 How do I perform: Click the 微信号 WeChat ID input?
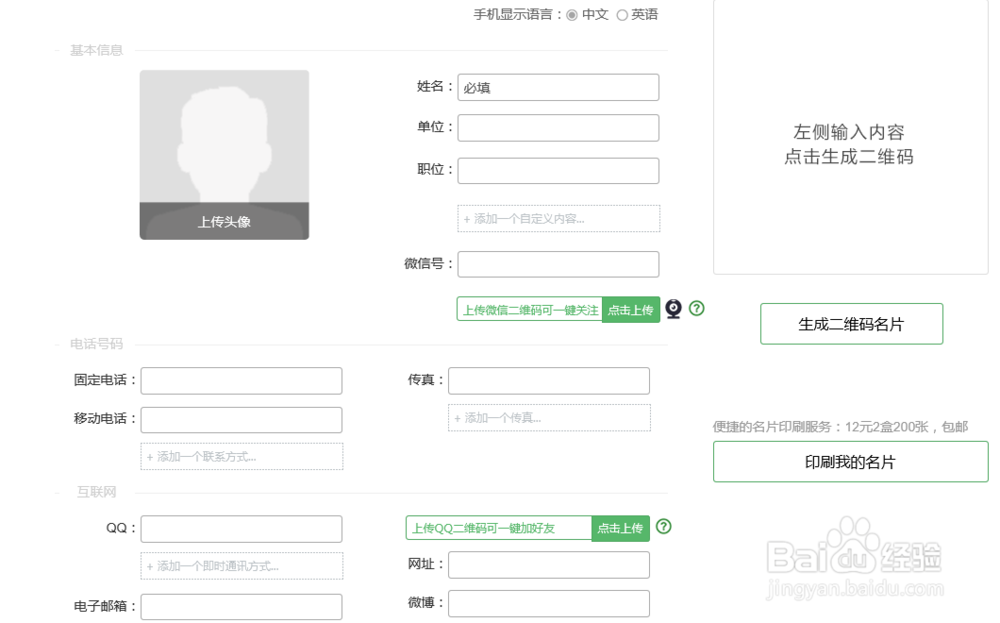click(558, 264)
